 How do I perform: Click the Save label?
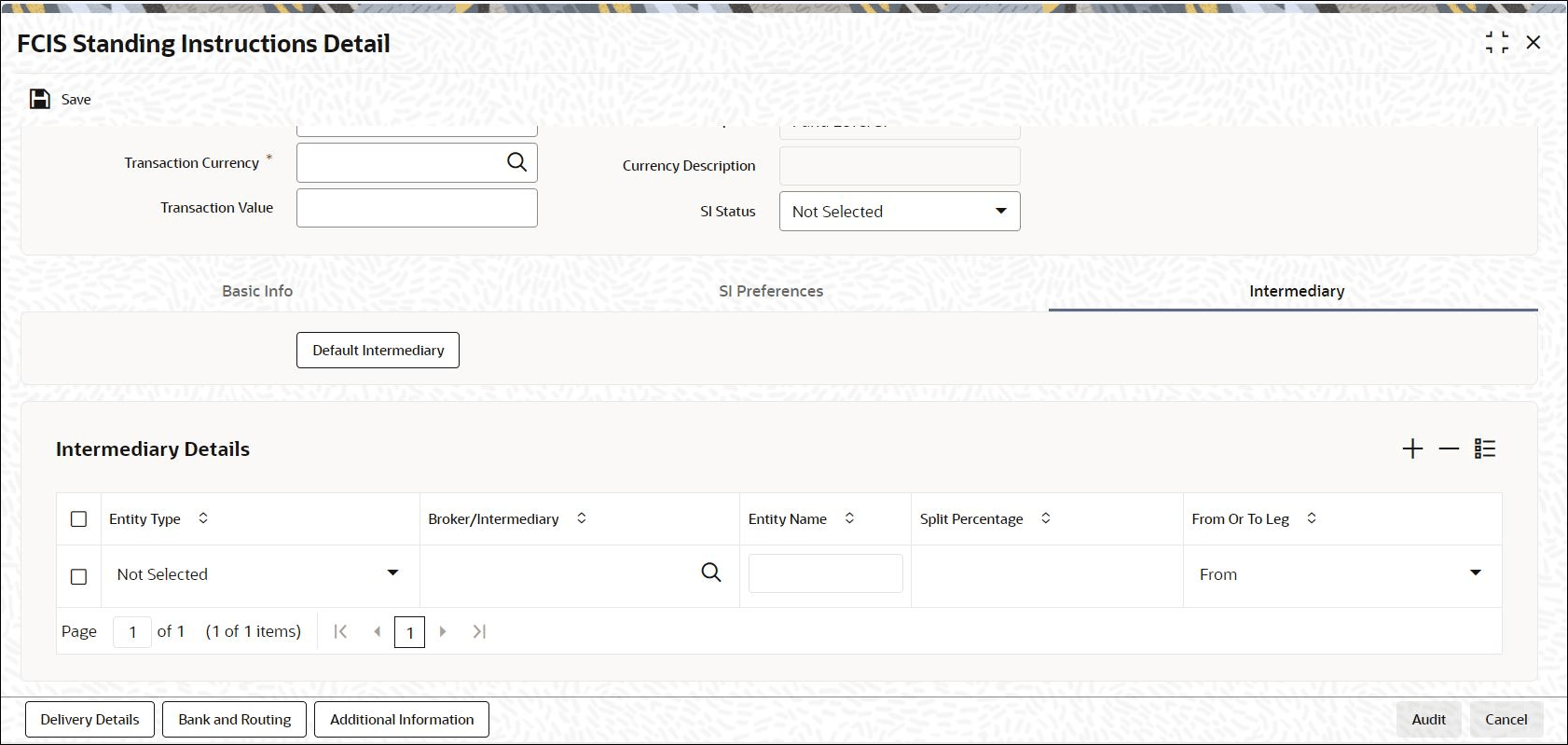(76, 100)
